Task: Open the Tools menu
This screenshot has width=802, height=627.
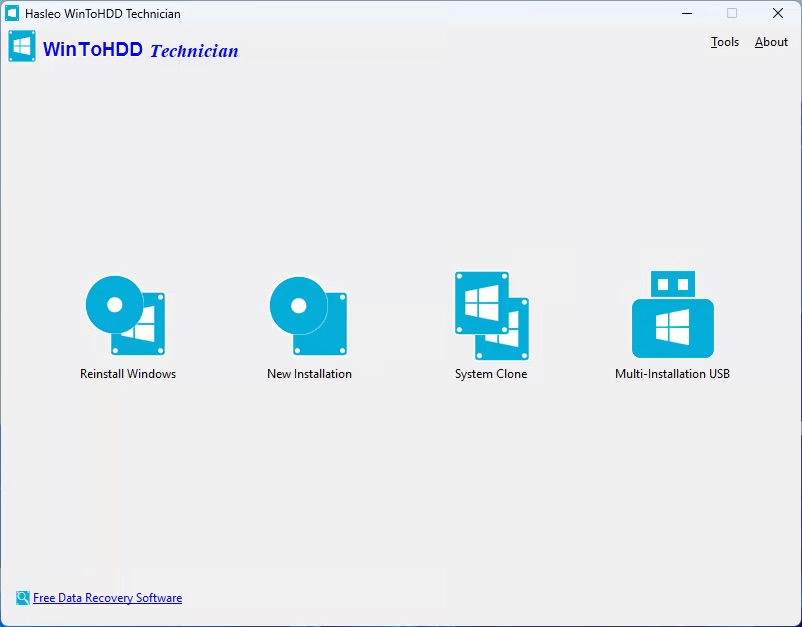Action: [x=724, y=42]
